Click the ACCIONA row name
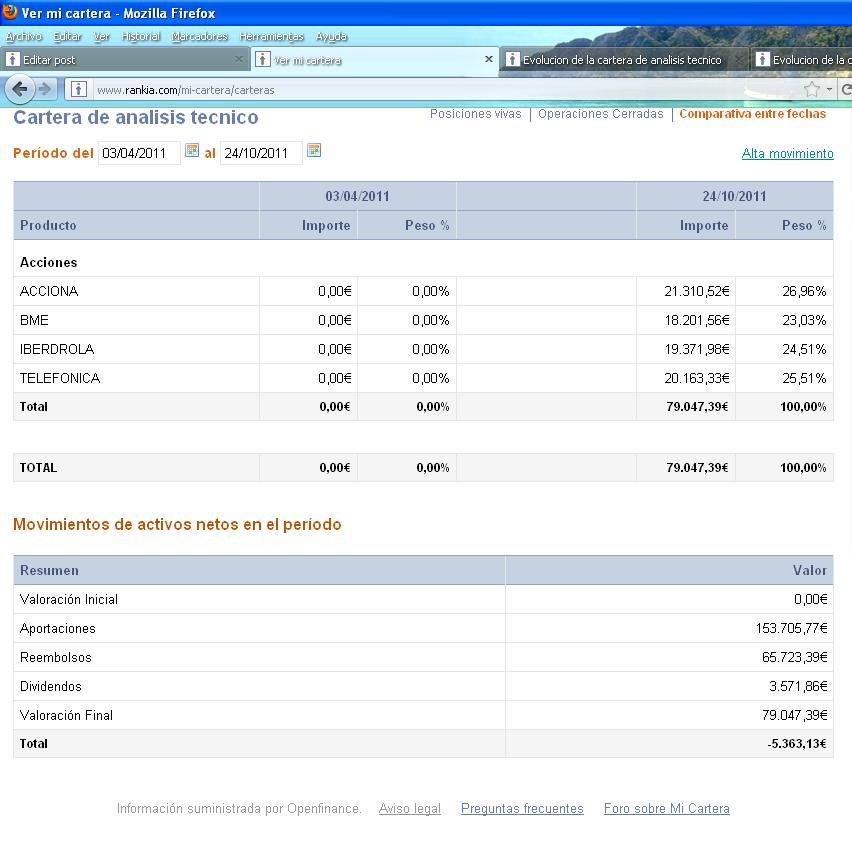Screen dimensions: 852x843 [49, 291]
